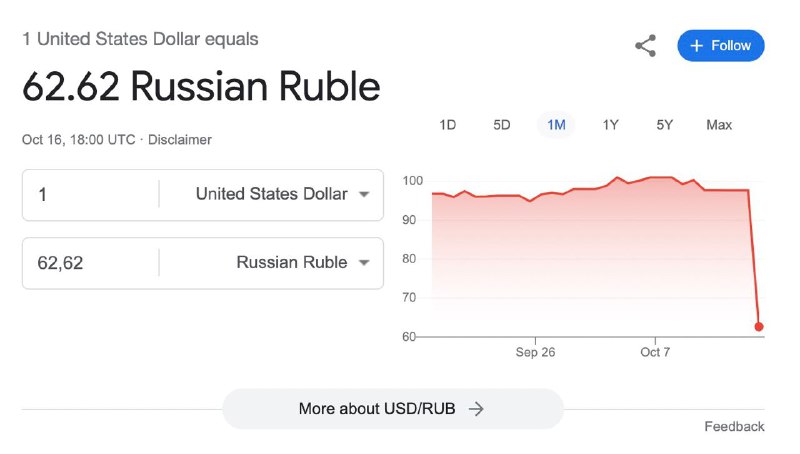Switch chart to 1Y range
The height and width of the screenshot is (454, 800).
click(610, 125)
